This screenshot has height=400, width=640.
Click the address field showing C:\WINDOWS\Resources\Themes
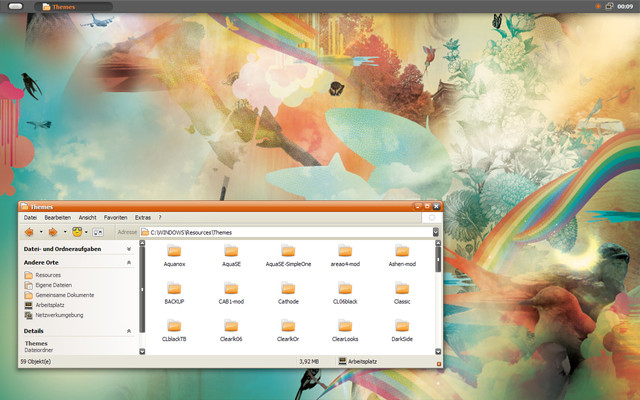point(287,232)
